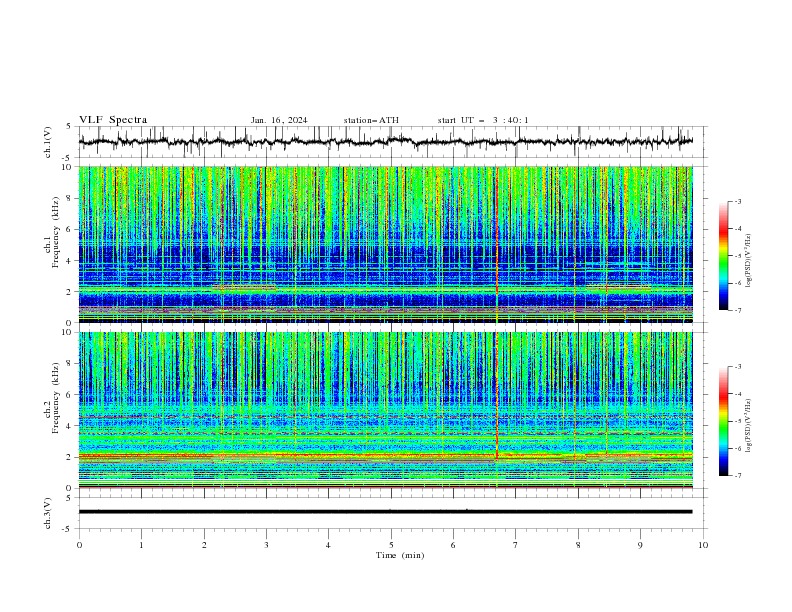This screenshot has height=612, width=792.
Task: Click the ch.2 colorbar bottom value '-7'
Action: (738, 476)
